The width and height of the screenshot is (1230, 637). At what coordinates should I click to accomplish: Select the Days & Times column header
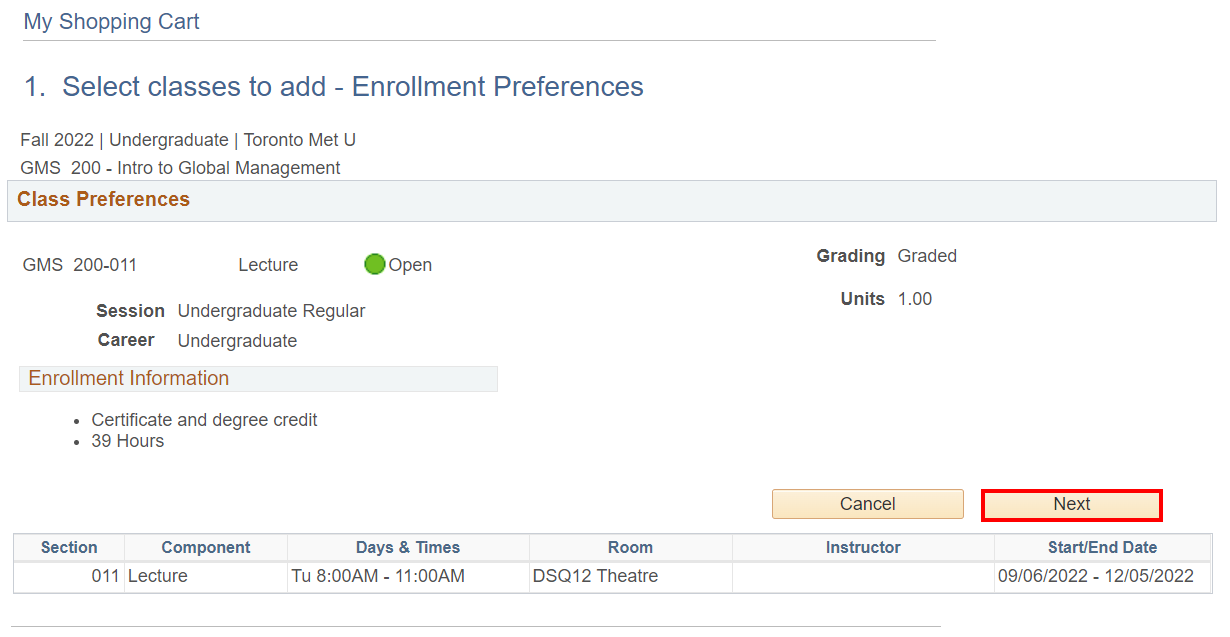pos(408,548)
